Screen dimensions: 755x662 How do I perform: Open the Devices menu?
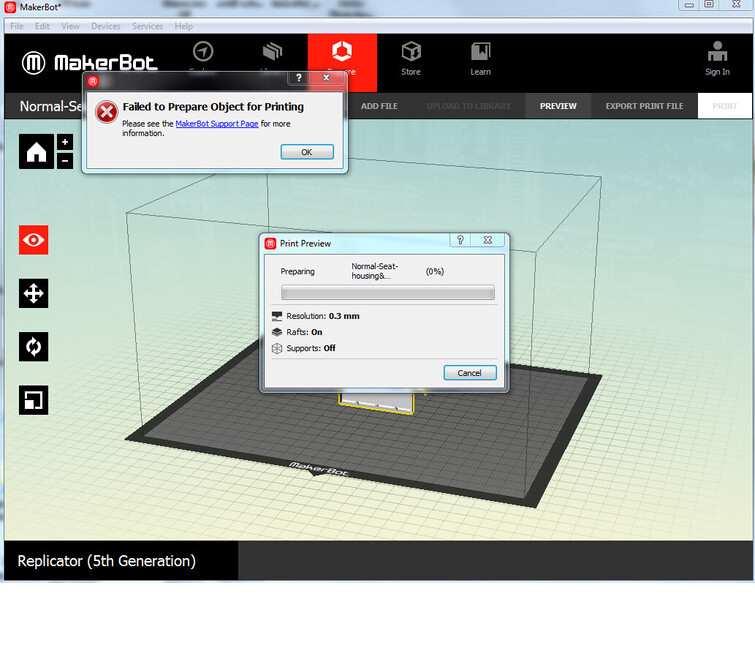(106, 26)
